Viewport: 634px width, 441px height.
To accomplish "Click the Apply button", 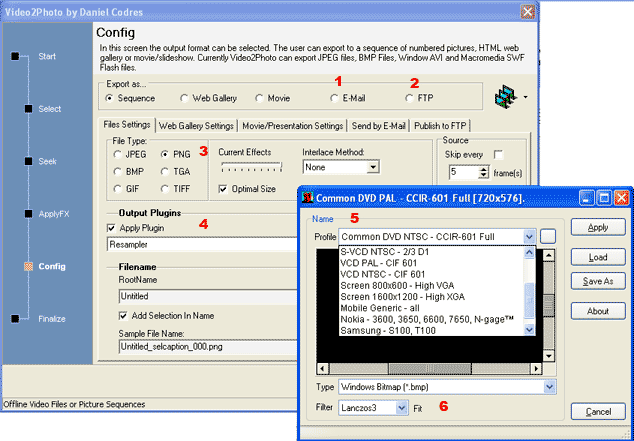I will (x=598, y=228).
